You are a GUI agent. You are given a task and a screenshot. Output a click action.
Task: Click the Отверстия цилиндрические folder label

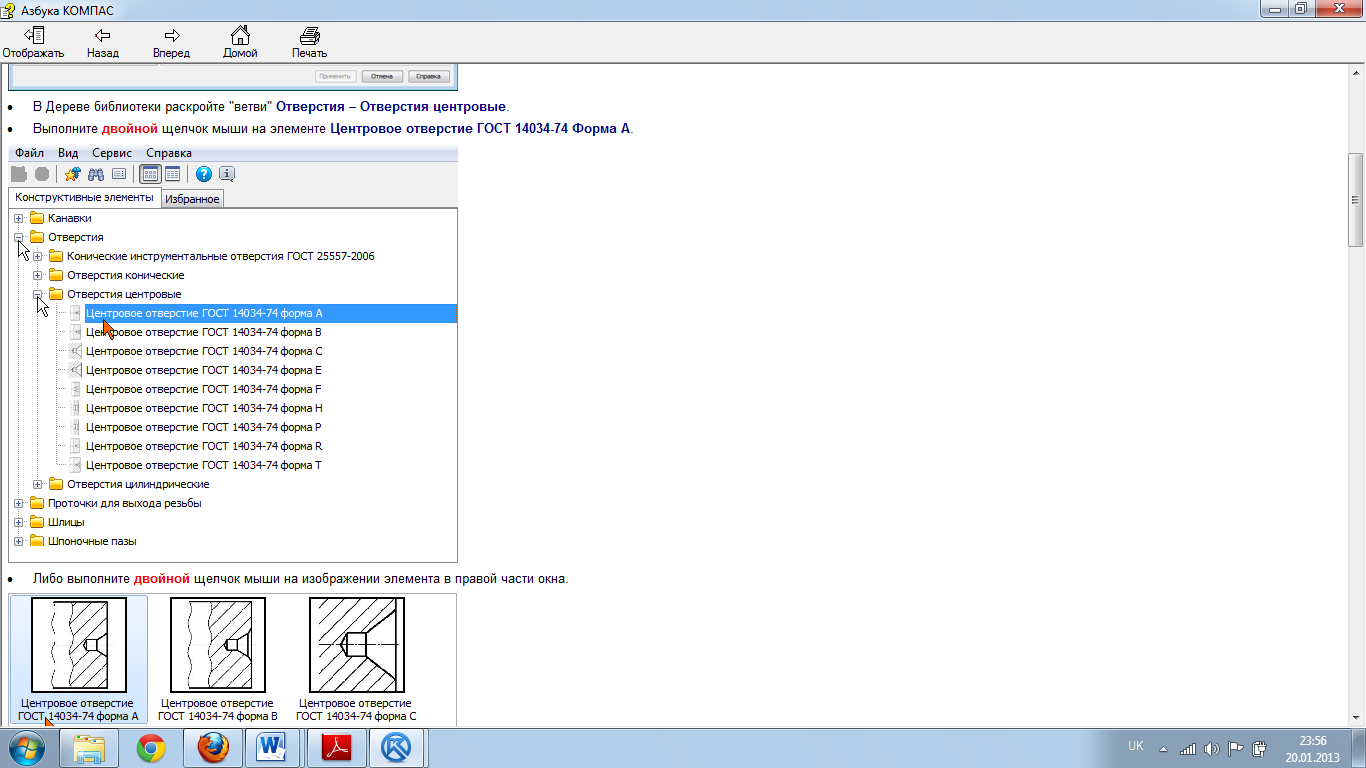[x=138, y=484]
